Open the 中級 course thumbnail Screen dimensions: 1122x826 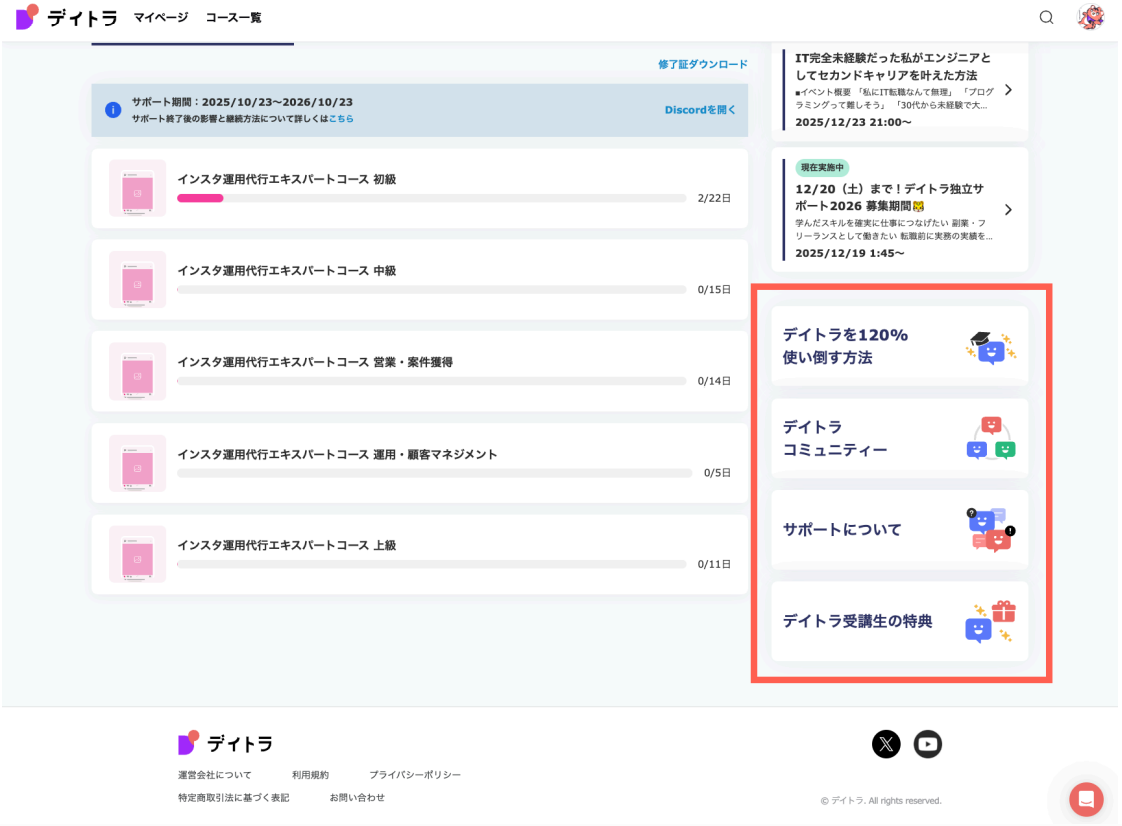[x=137, y=280]
